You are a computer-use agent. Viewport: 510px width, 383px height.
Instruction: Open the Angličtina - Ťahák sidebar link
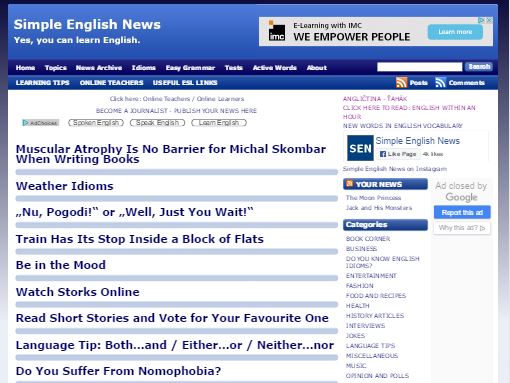[375, 99]
